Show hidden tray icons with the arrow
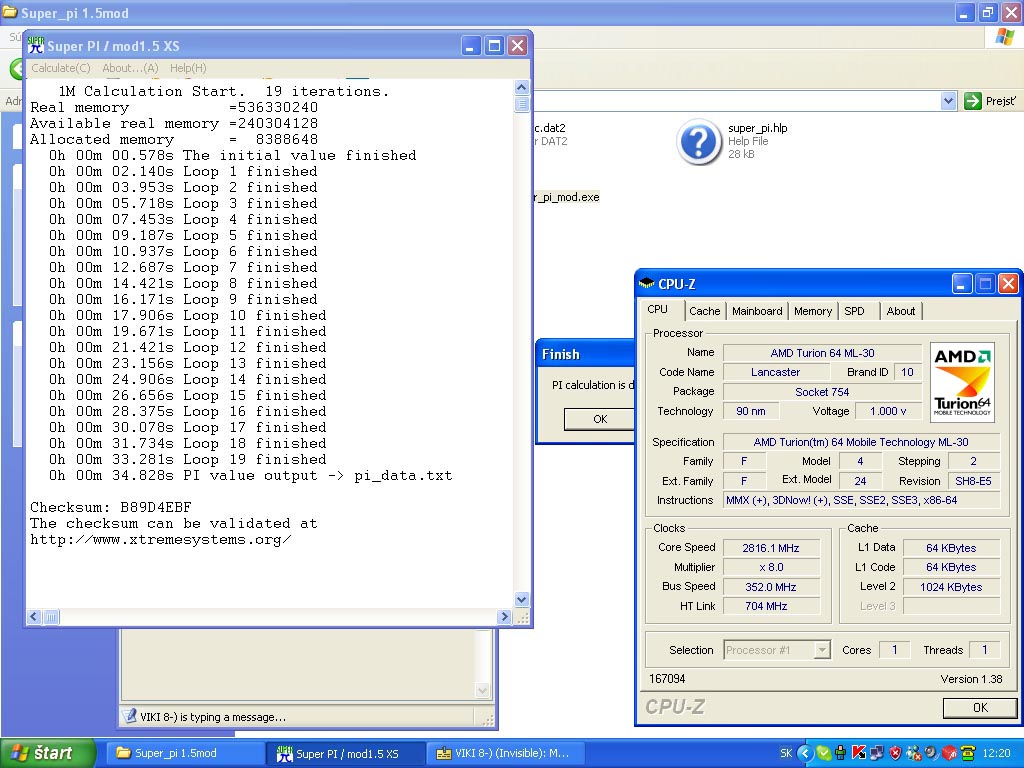1024x768 pixels. [805, 753]
